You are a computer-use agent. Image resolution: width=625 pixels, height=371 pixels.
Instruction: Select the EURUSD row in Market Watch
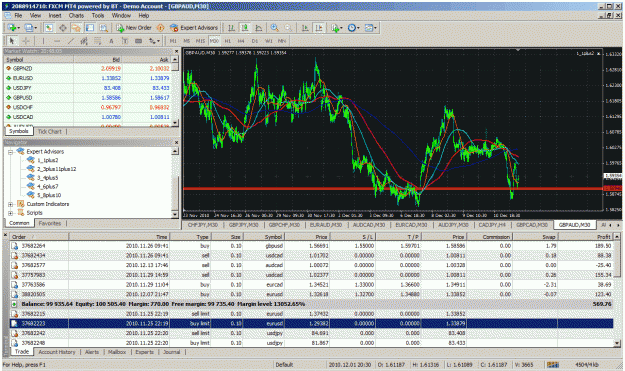coord(91,78)
